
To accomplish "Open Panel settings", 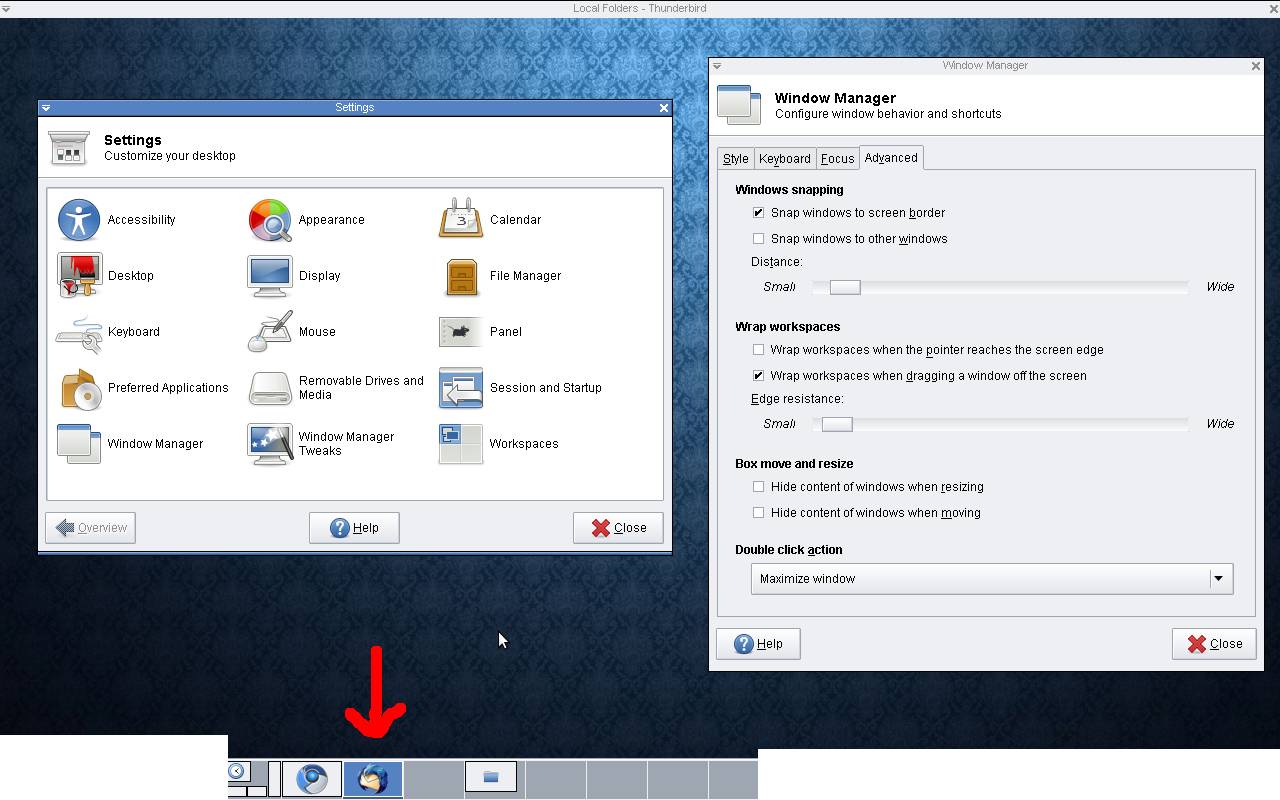I will [461, 332].
